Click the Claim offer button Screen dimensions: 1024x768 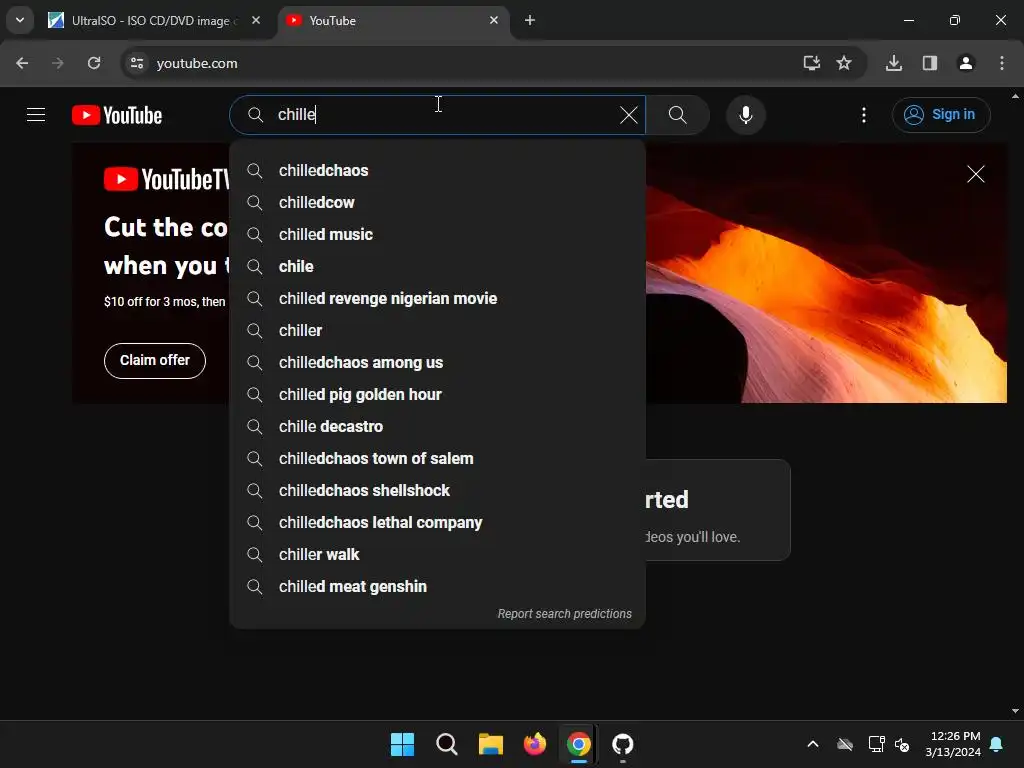click(x=155, y=360)
